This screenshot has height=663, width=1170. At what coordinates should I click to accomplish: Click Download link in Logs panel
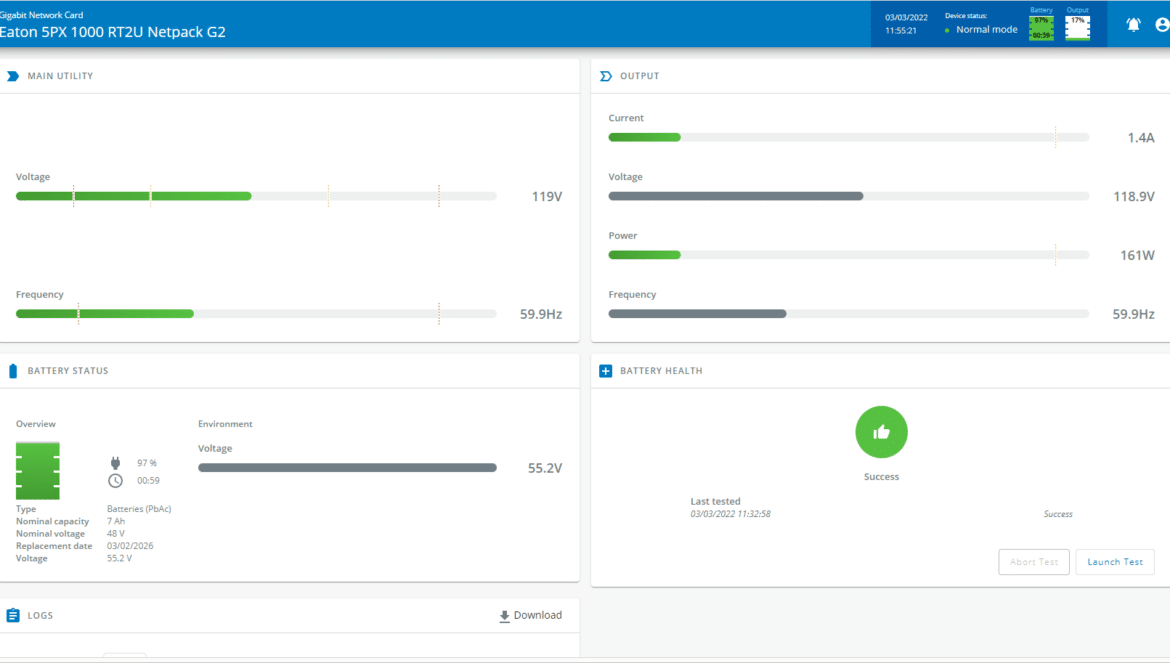531,615
